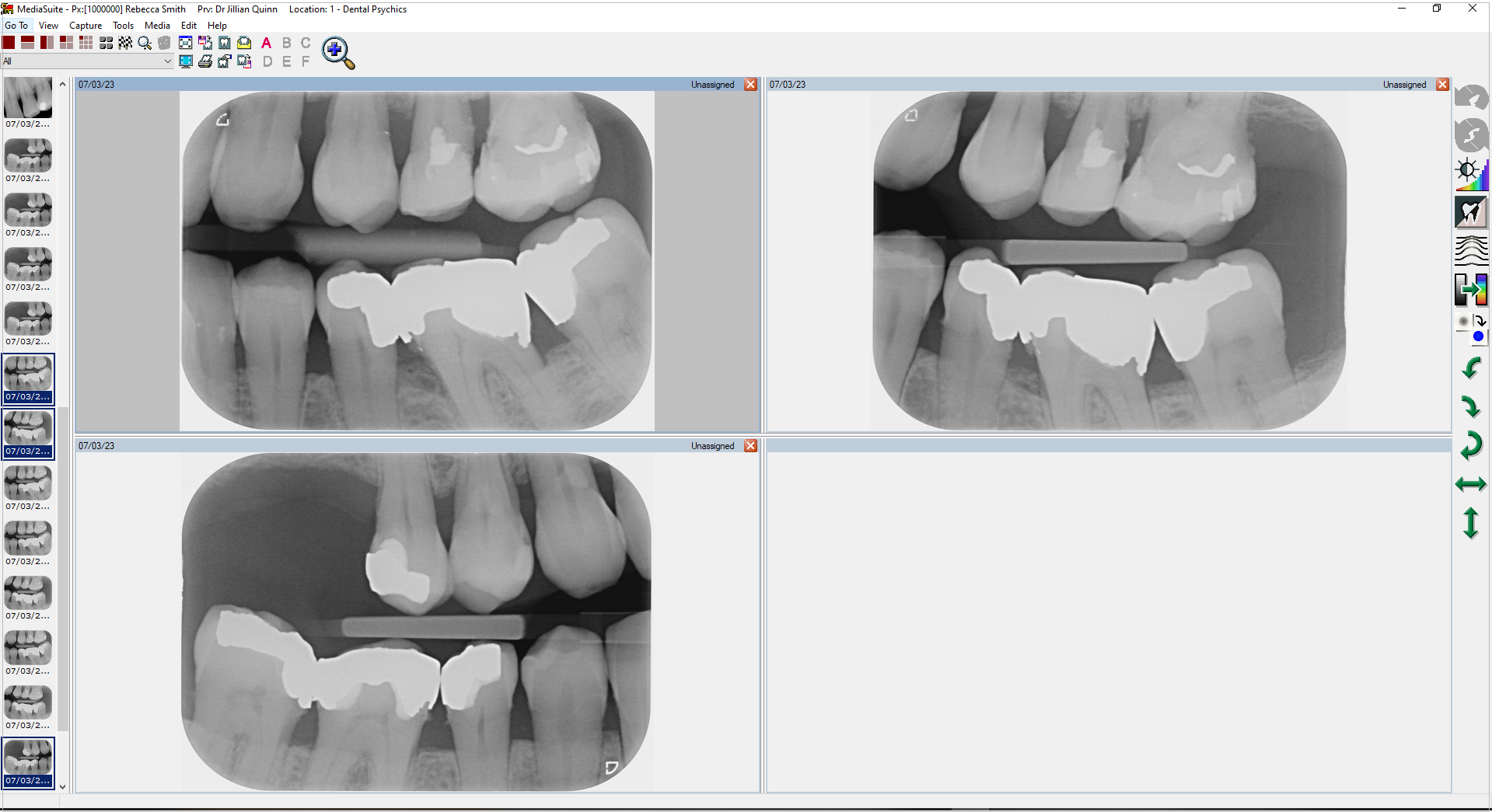Viewport: 1492px width, 812px height.
Task: Rotate image 180 degrees with green arrow
Action: (1471, 445)
